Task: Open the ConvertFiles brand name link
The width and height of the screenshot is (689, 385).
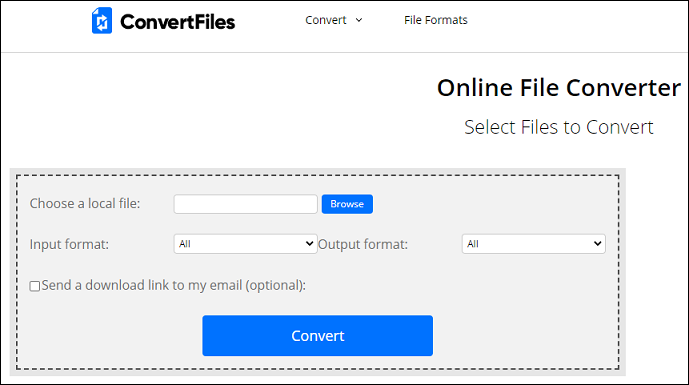Action: [x=178, y=22]
